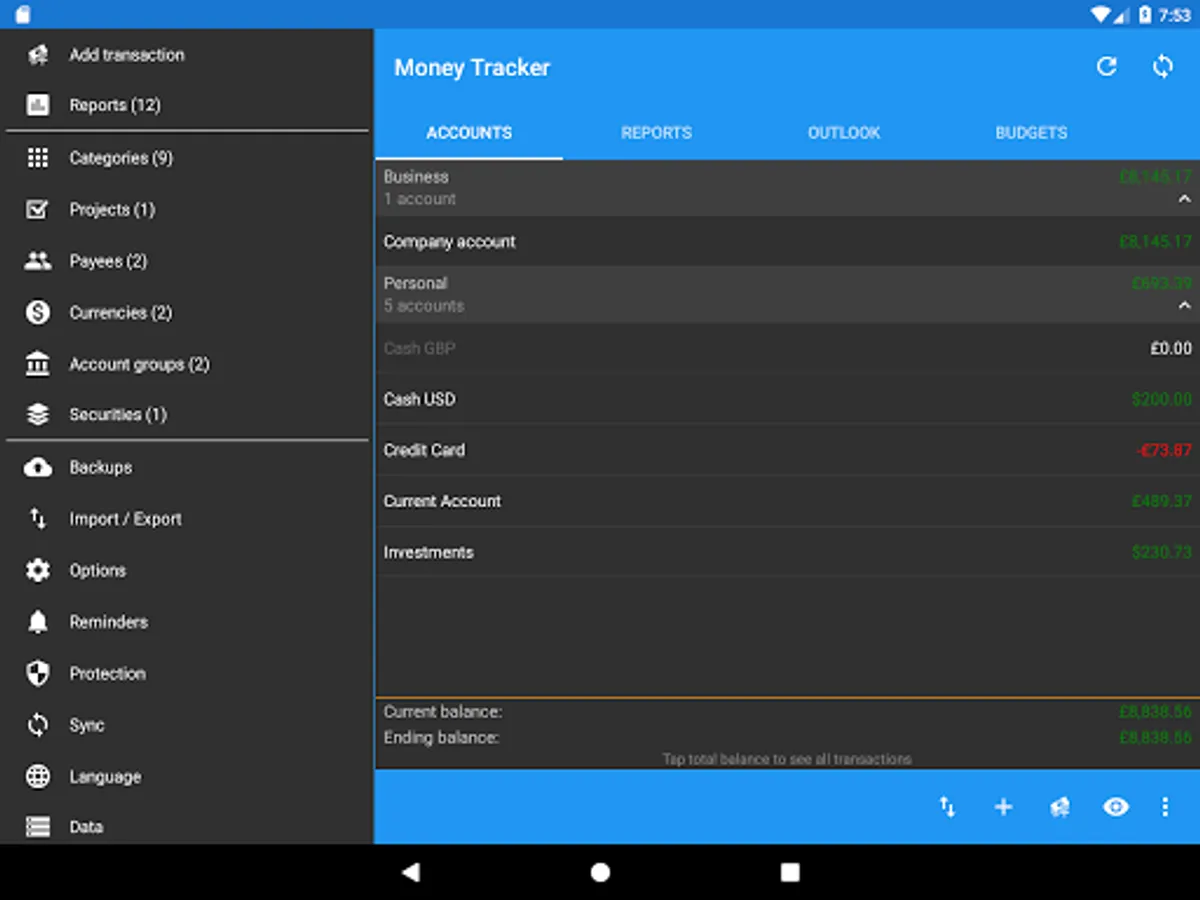Collapse the Personal account group
The width and height of the screenshot is (1200, 900).
point(1185,306)
